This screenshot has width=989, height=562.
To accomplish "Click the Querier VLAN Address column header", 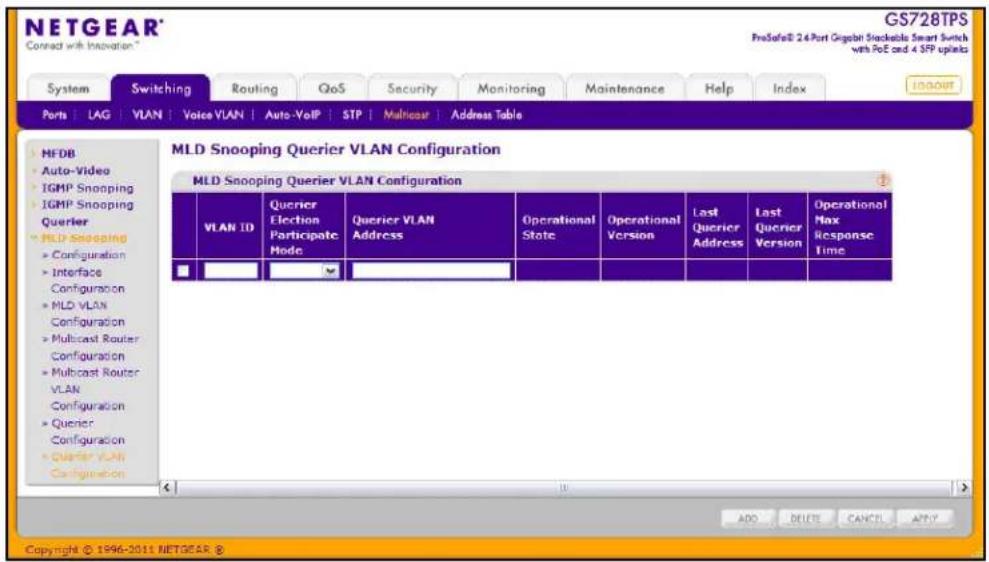I will click(x=430, y=227).
